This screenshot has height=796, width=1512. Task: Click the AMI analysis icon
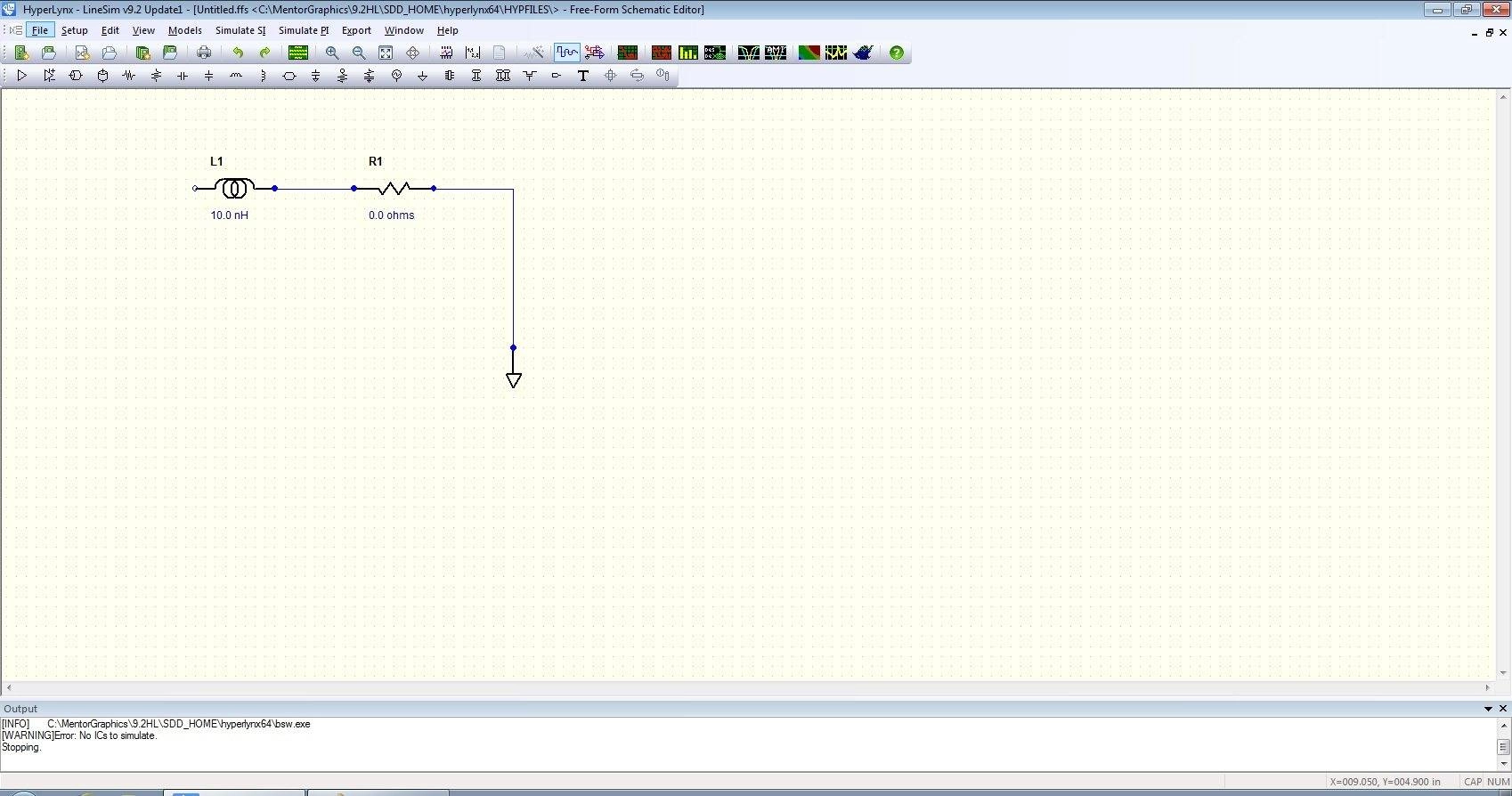point(776,53)
